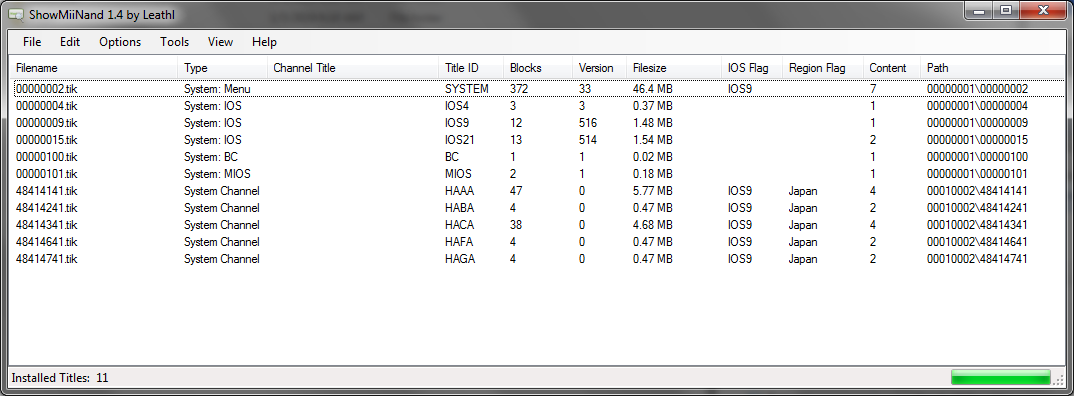The width and height of the screenshot is (1074, 396).
Task: Sort by the Content column header
Action: click(892, 68)
